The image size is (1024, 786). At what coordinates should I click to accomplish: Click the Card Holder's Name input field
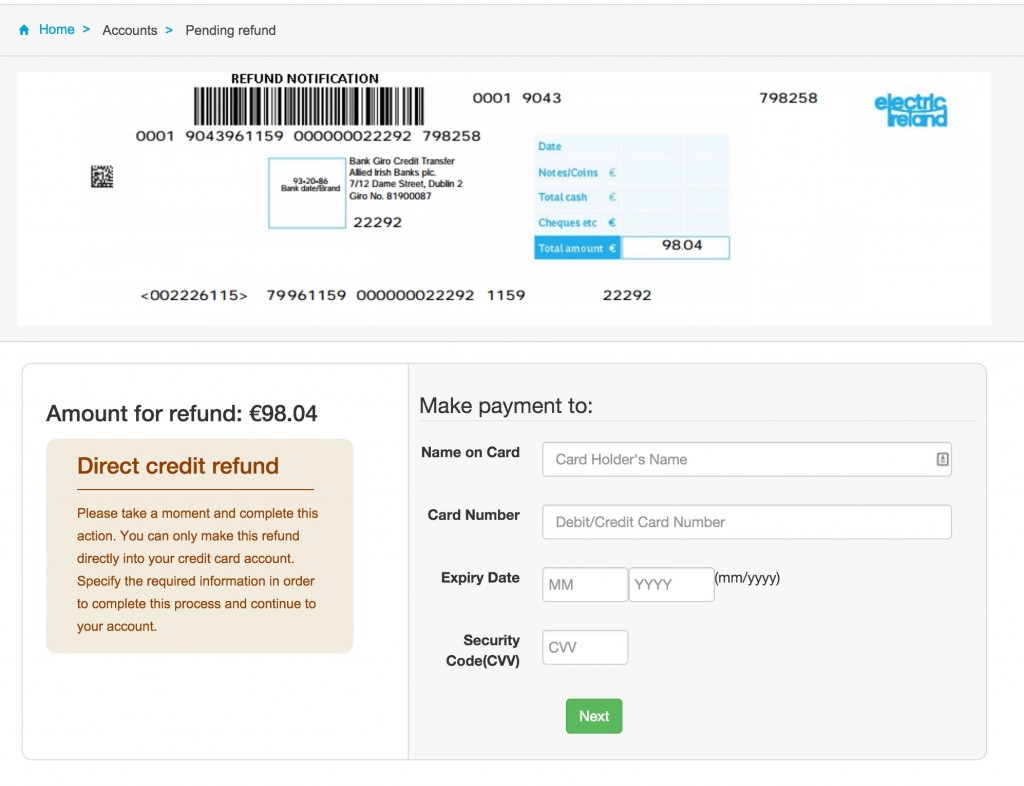pyautogui.click(x=745, y=459)
